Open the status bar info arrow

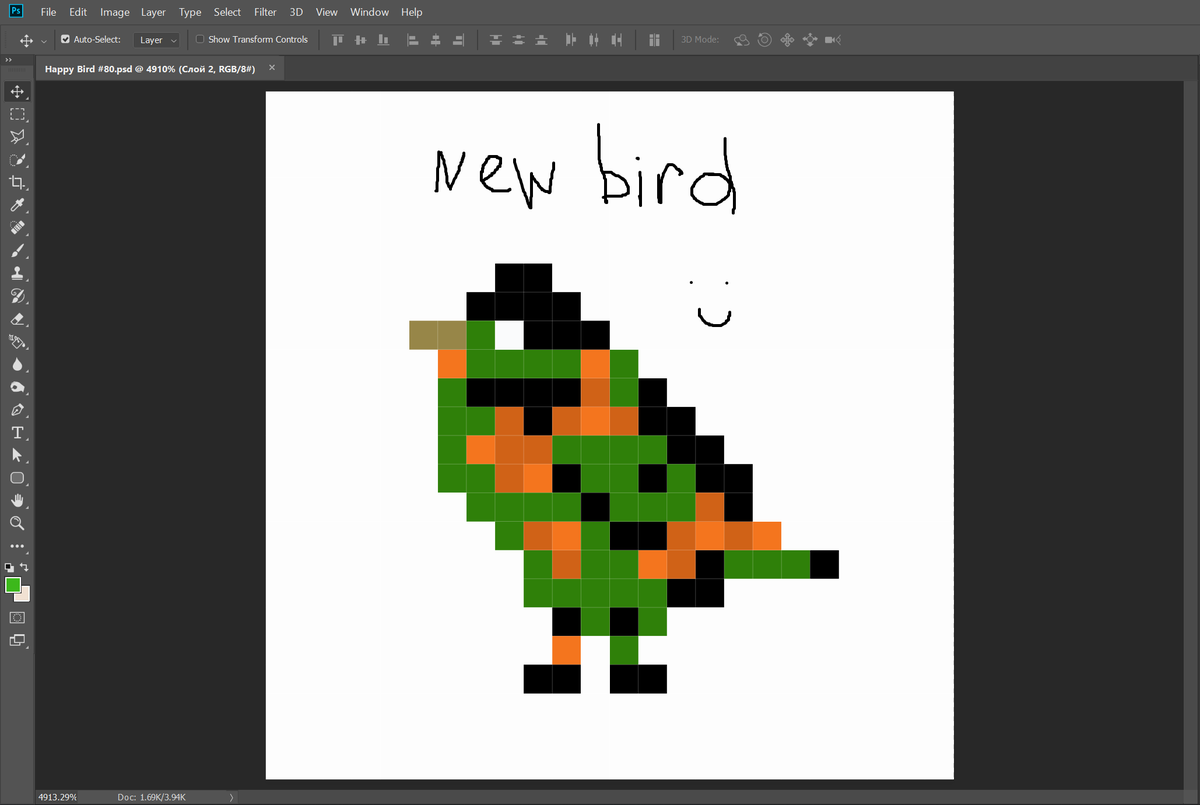(232, 797)
